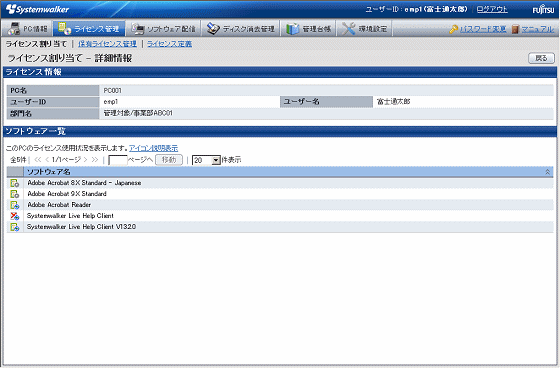Open ディスク消去管理 tab
The height and width of the screenshot is (368, 560).
(x=241, y=29)
